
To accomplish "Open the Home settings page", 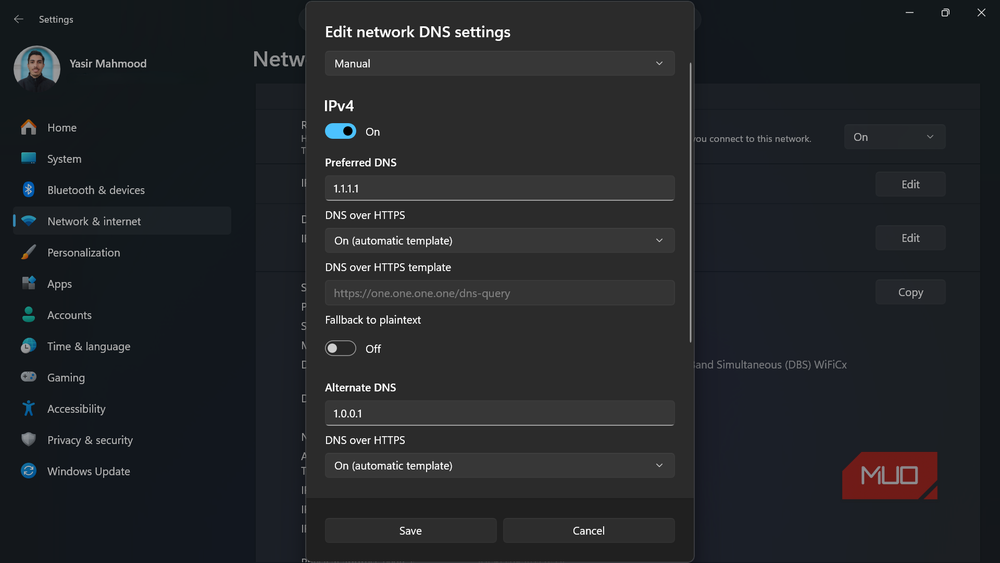I will coord(122,128).
